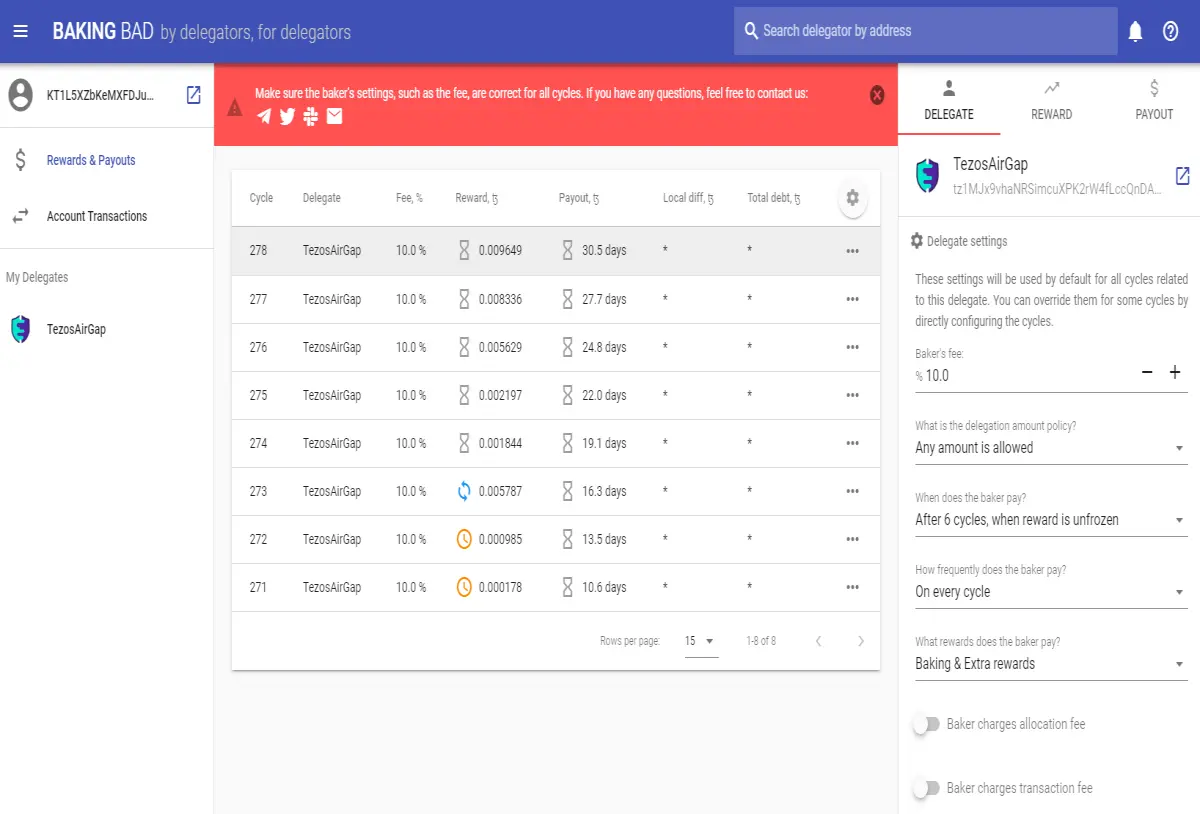Screen dimensions: 1200x814
Task: Click the Payout column header
Action: click(579, 198)
